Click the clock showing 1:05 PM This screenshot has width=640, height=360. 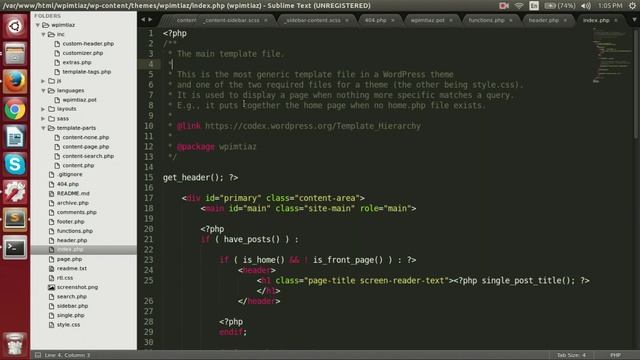click(x=610, y=6)
